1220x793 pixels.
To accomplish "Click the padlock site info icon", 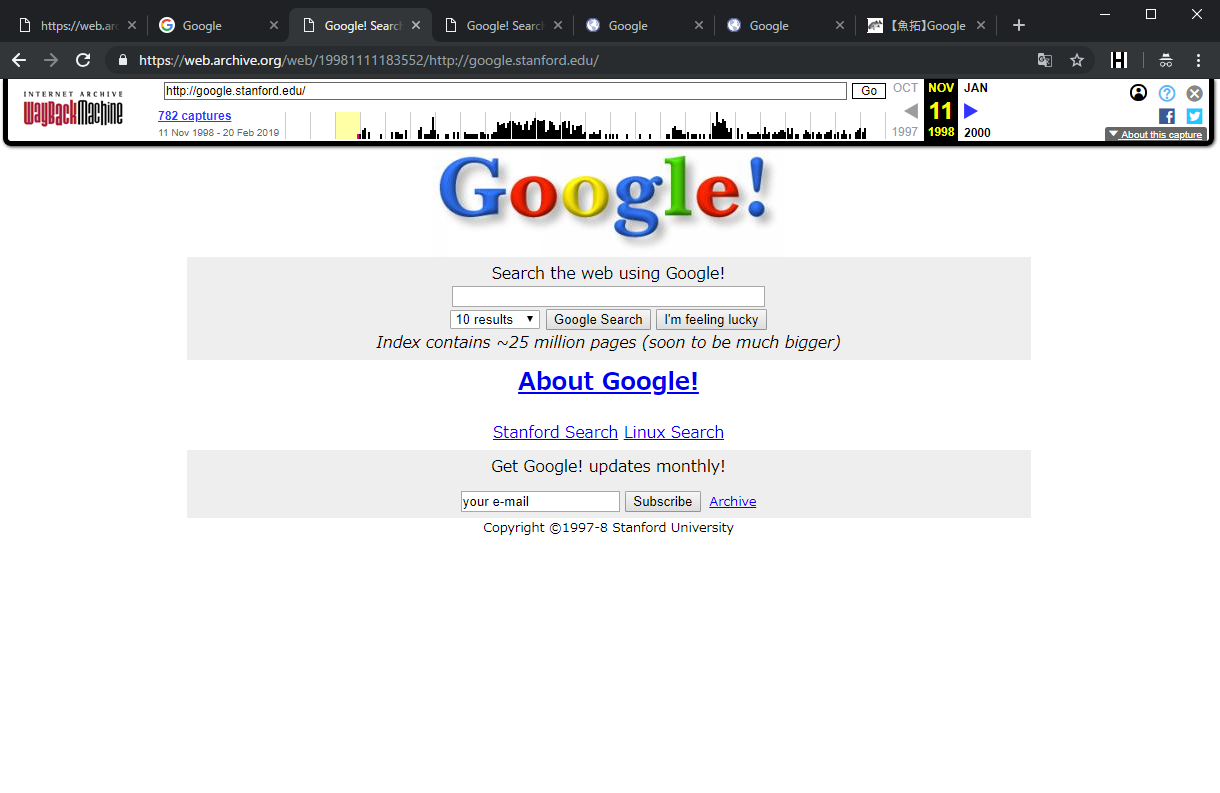I will tap(123, 60).
